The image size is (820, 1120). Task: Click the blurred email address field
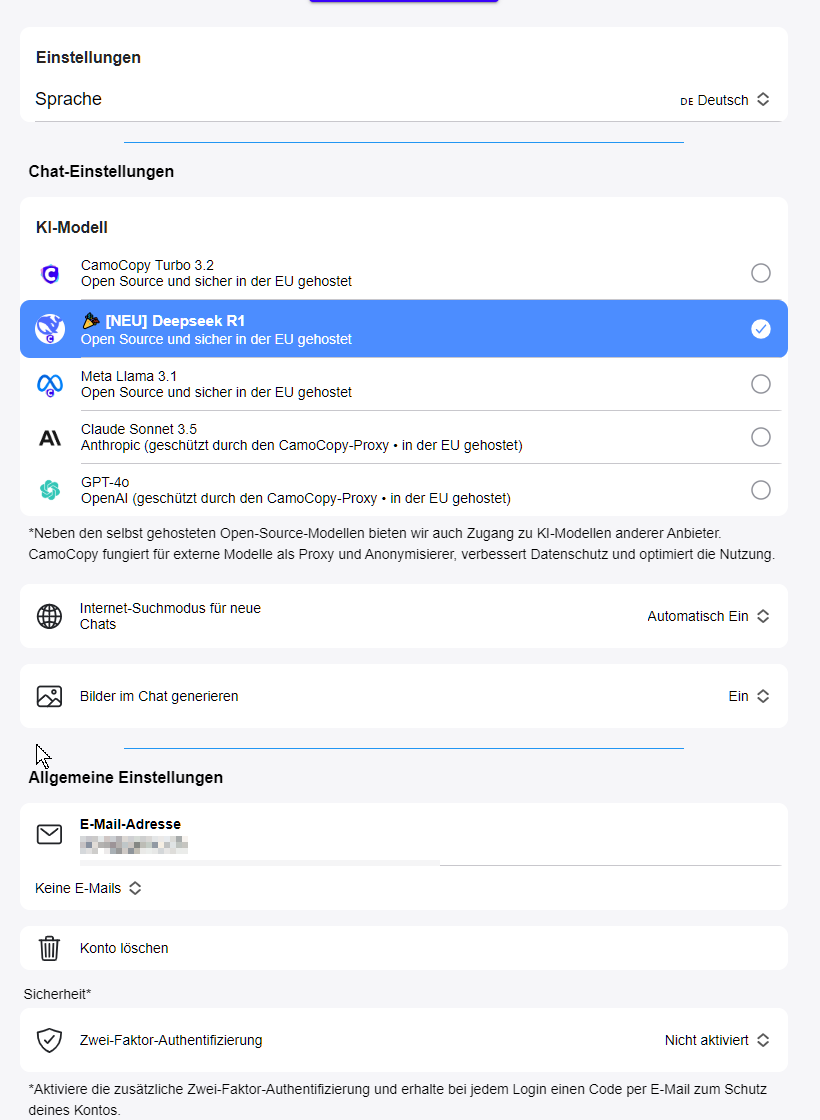point(134,846)
